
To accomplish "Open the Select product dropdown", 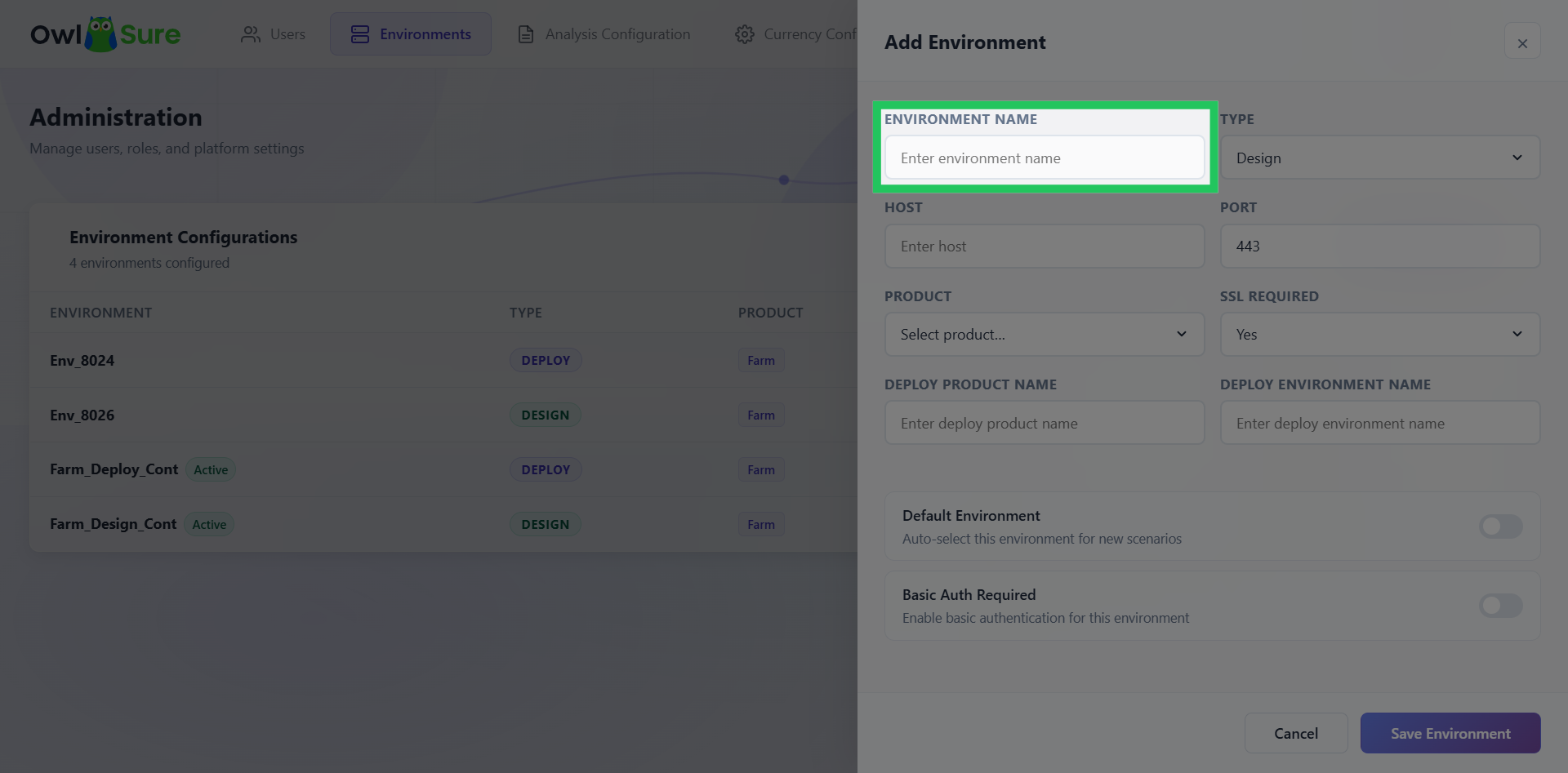I will (x=1045, y=334).
